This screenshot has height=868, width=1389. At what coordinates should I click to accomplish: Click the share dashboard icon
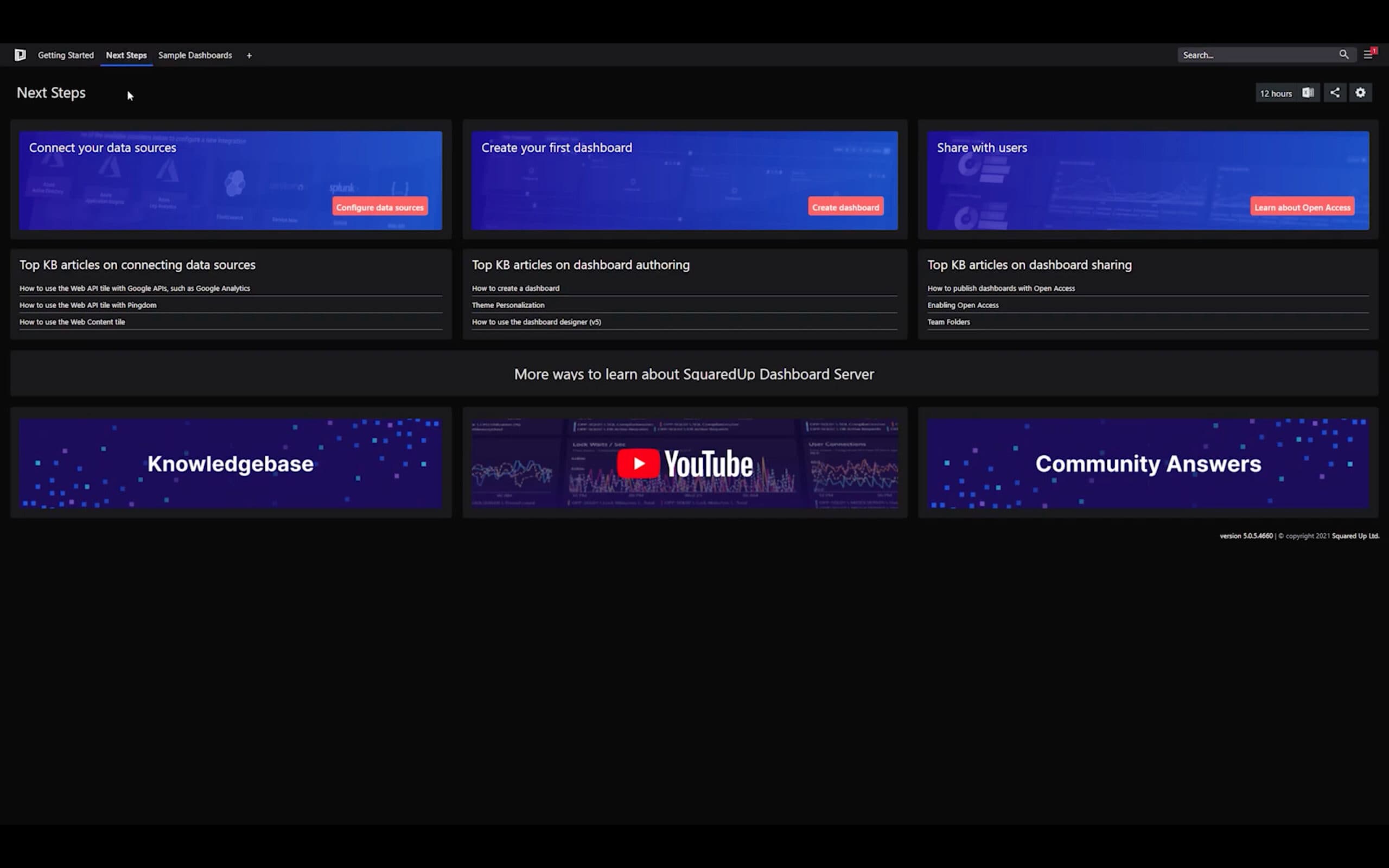pyautogui.click(x=1335, y=92)
